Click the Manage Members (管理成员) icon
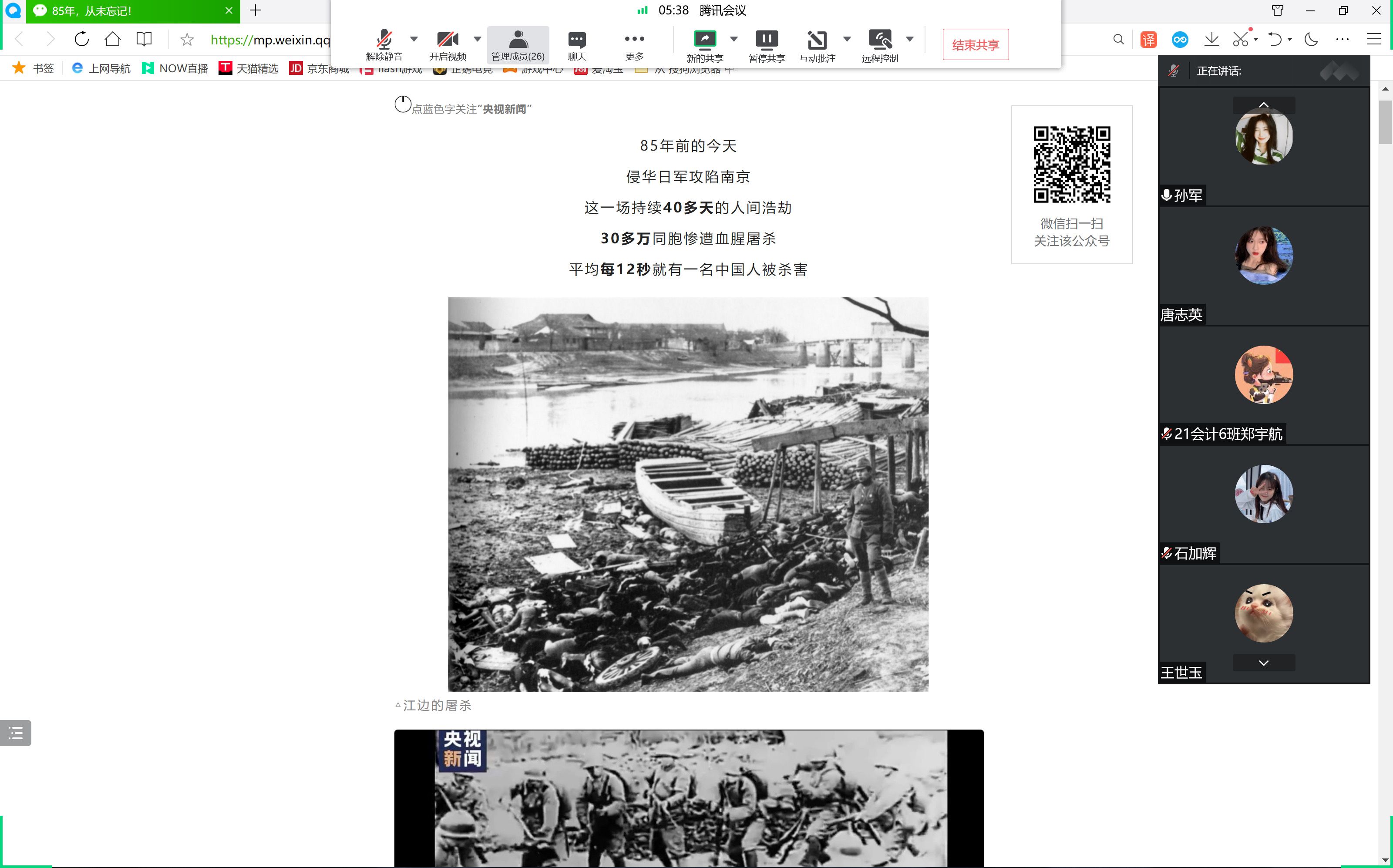 pyautogui.click(x=518, y=40)
